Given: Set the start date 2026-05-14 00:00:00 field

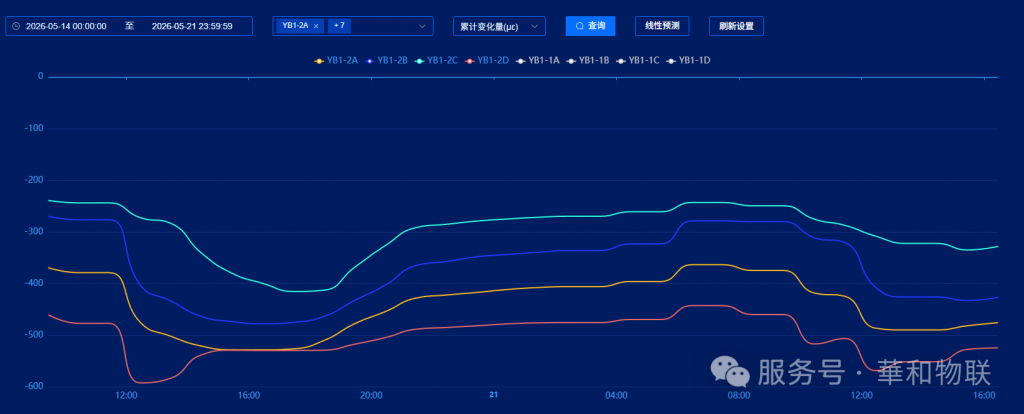Looking at the screenshot, I should pos(66,26).
